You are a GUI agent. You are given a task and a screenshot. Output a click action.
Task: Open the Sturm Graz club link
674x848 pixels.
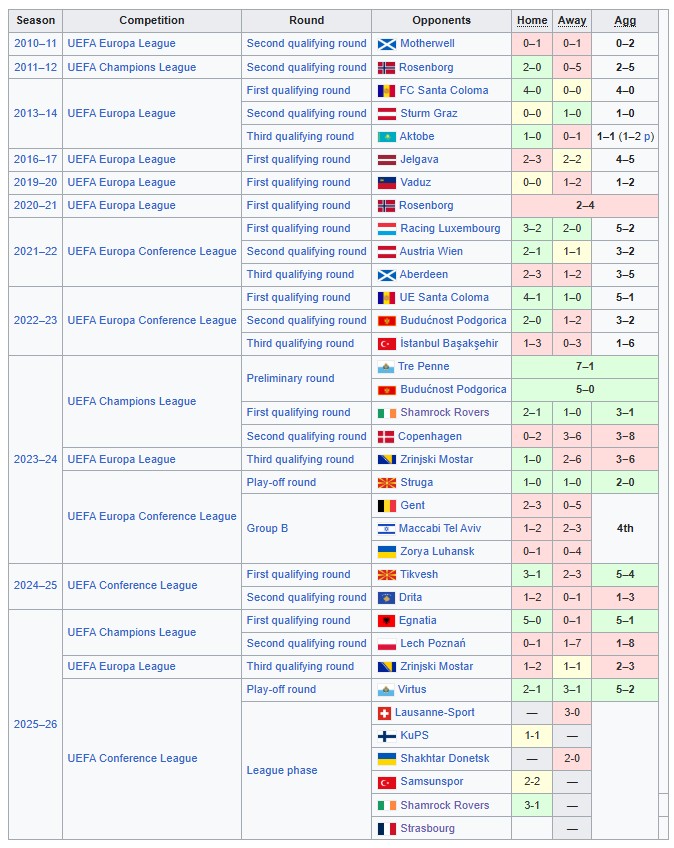coord(428,114)
